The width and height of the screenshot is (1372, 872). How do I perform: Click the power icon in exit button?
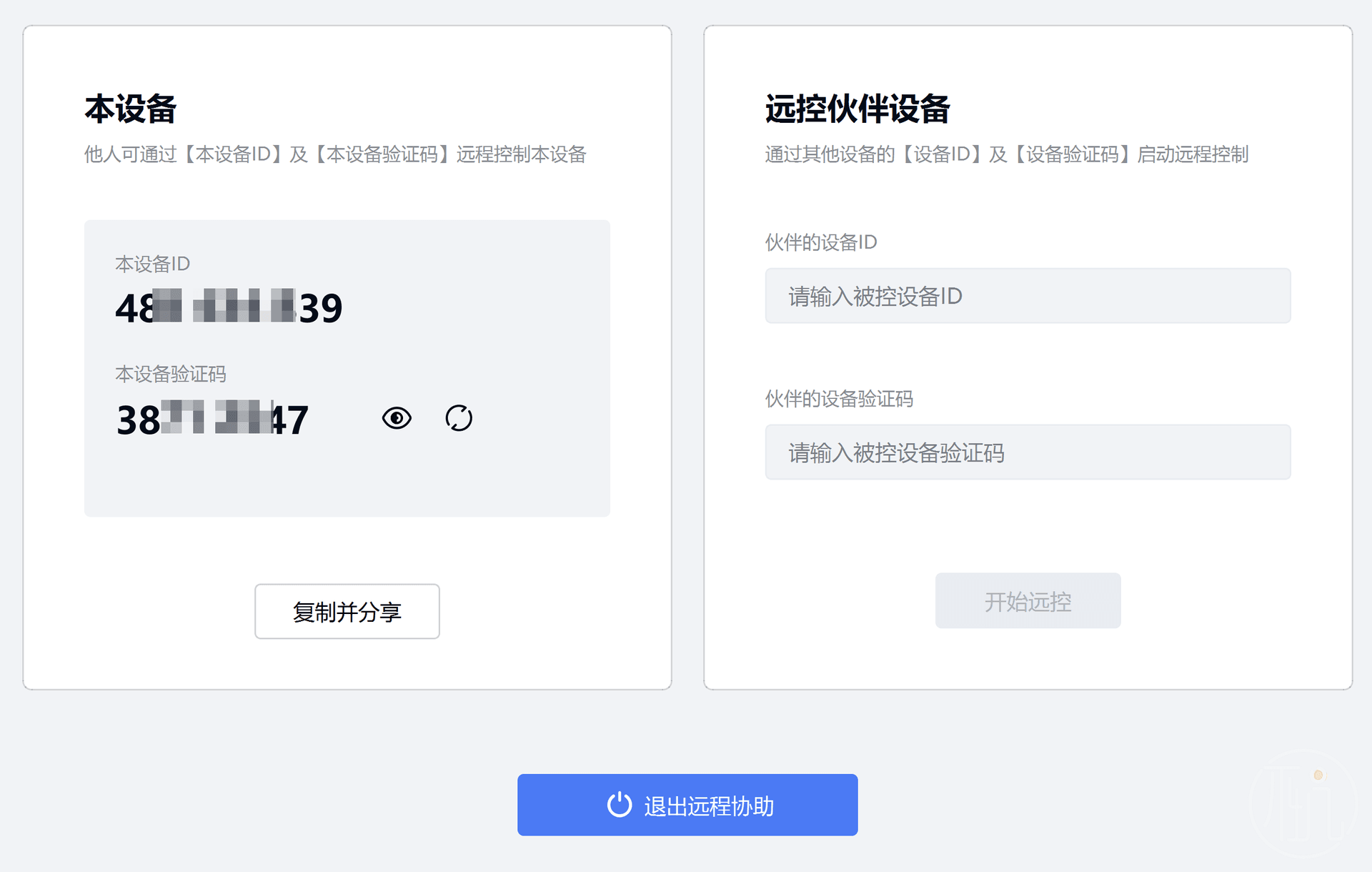[x=620, y=805]
